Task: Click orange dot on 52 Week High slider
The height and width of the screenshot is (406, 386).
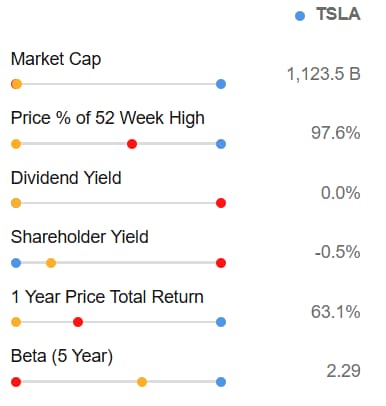Action: tap(16, 144)
